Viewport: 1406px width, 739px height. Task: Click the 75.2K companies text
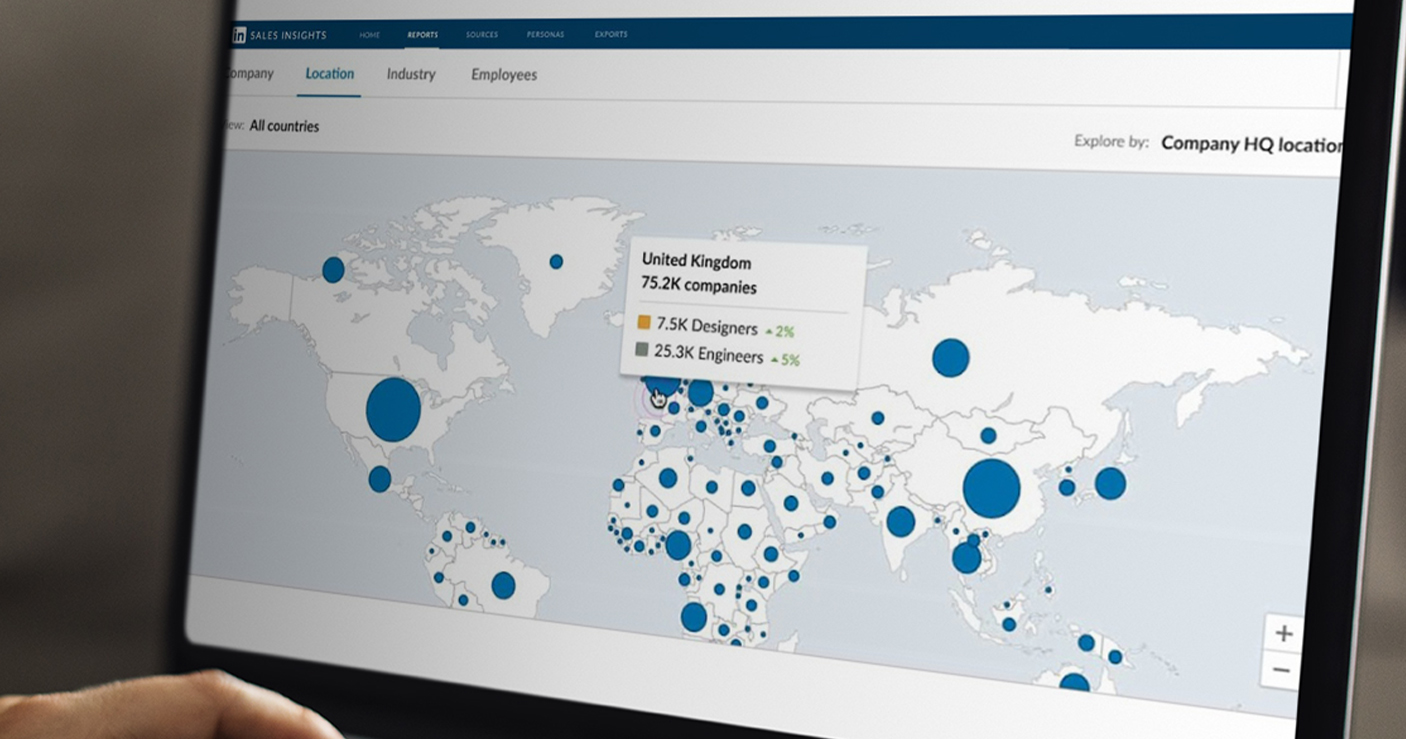point(699,287)
